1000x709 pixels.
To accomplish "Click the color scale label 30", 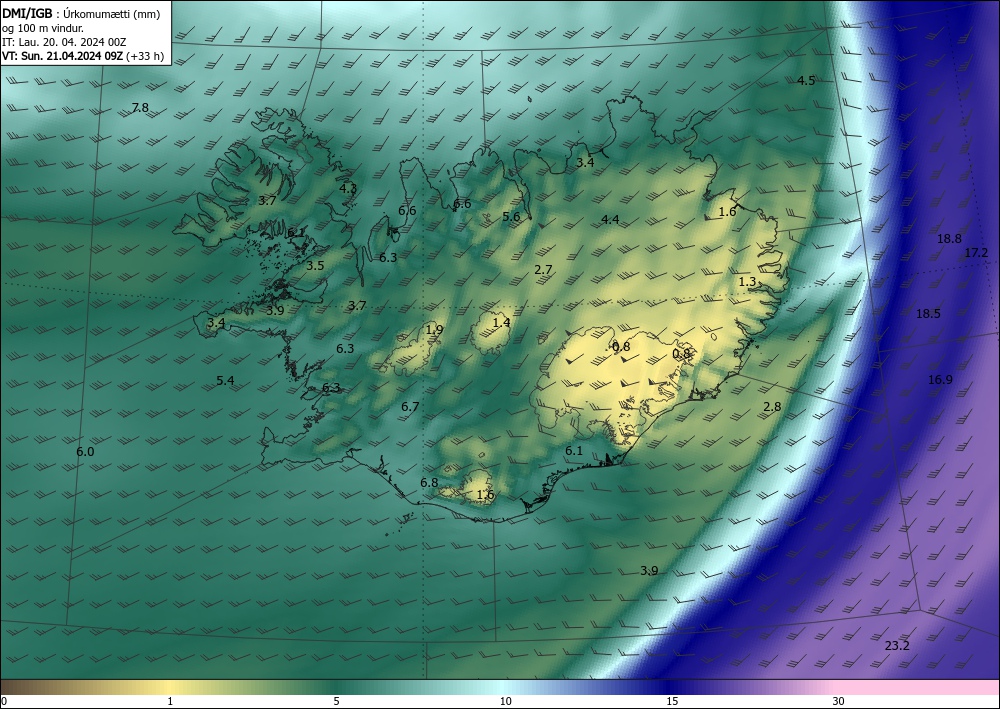I will (839, 701).
